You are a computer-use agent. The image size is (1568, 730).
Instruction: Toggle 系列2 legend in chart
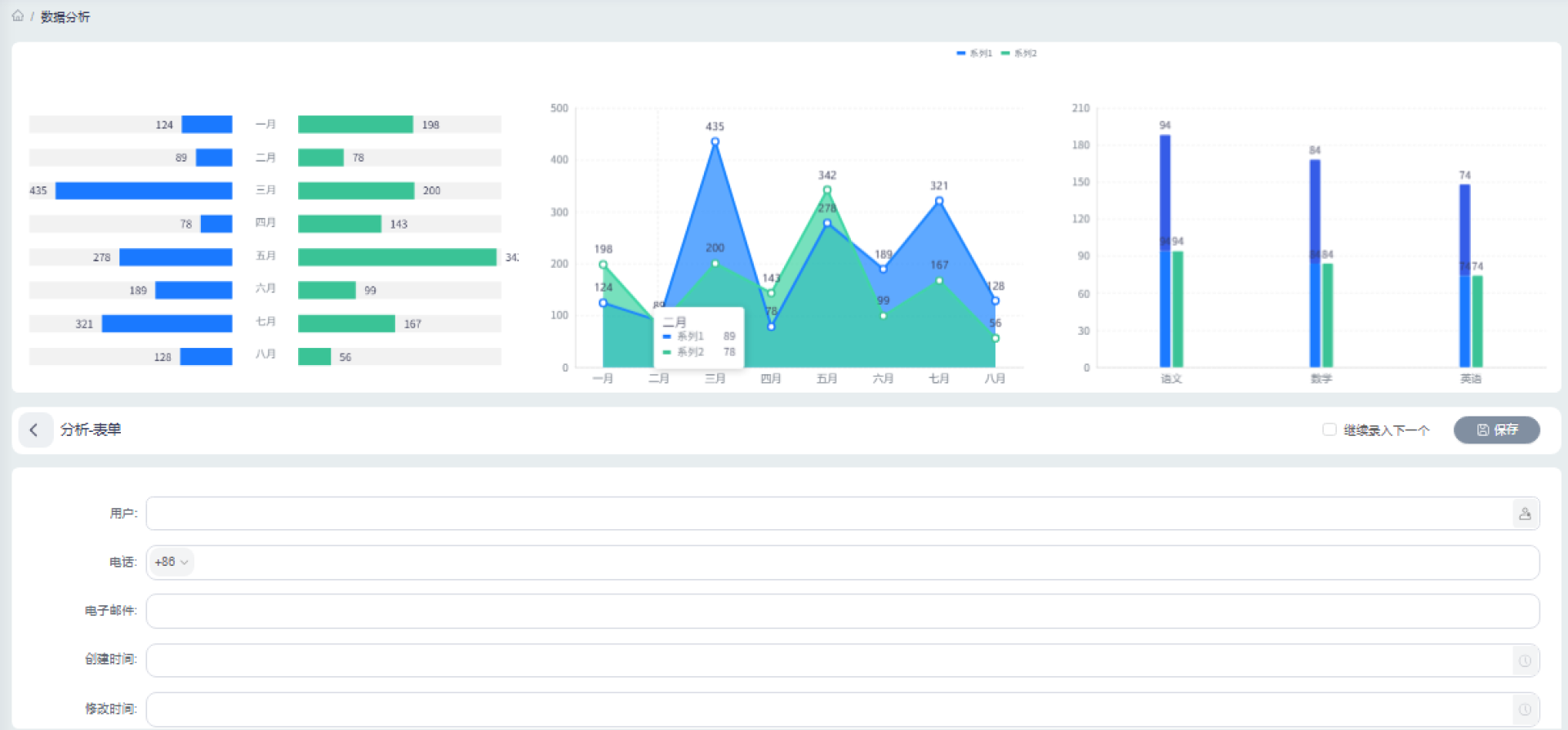[1019, 53]
